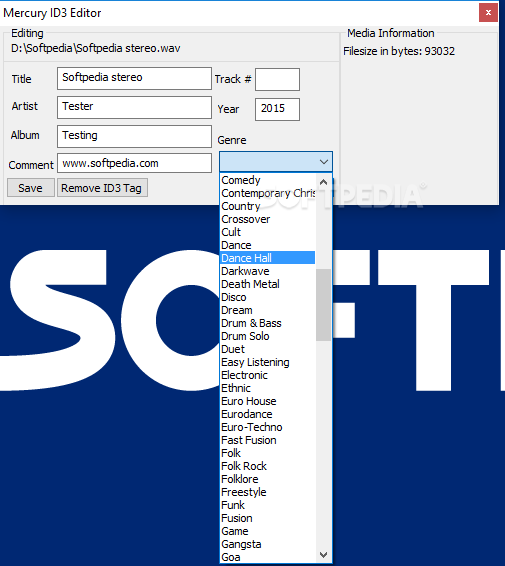Screen dimensions: 505x566
Task: Select Comedy genre from the list
Action: pyautogui.click(x=268, y=180)
